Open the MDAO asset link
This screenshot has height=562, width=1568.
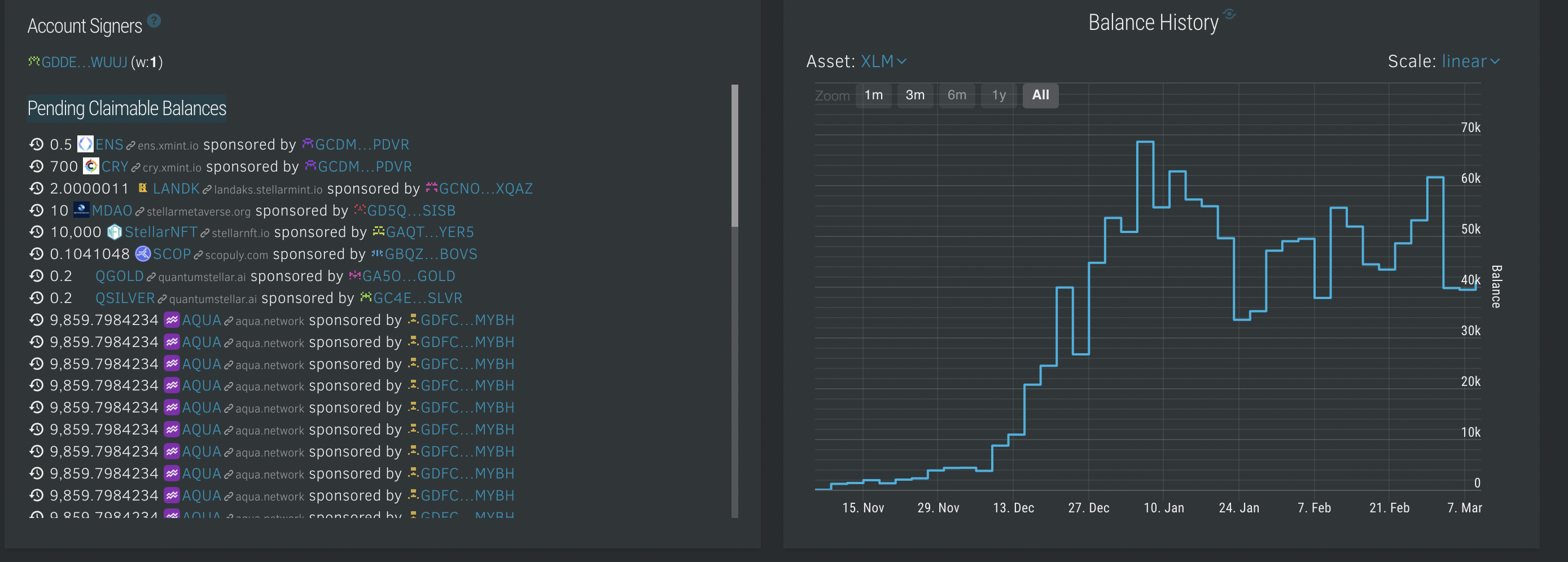point(112,210)
